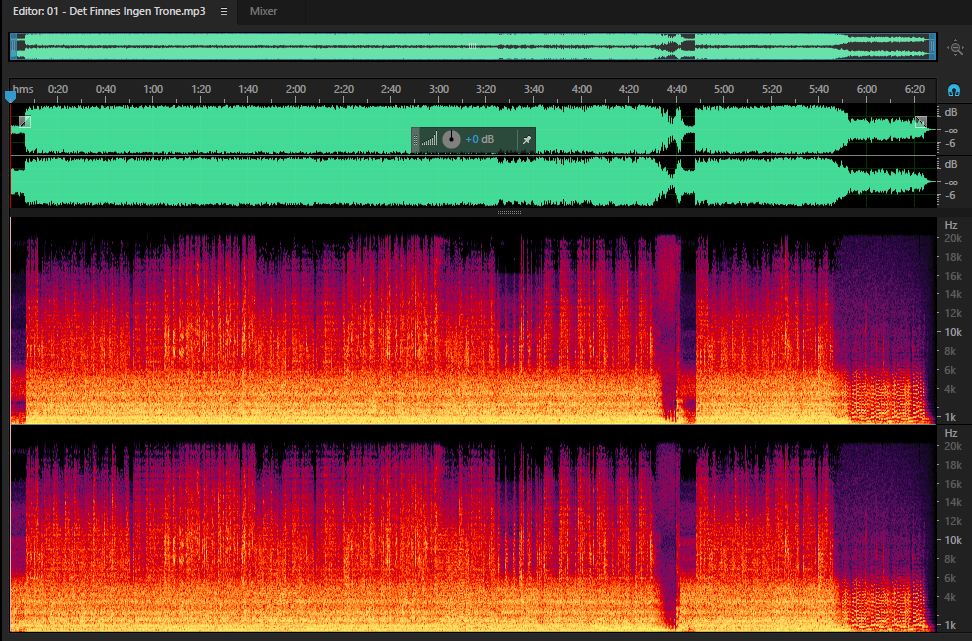This screenshot has height=641, width=972.
Task: Click the 3:00 mark on the time ruler
Action: pos(439,89)
